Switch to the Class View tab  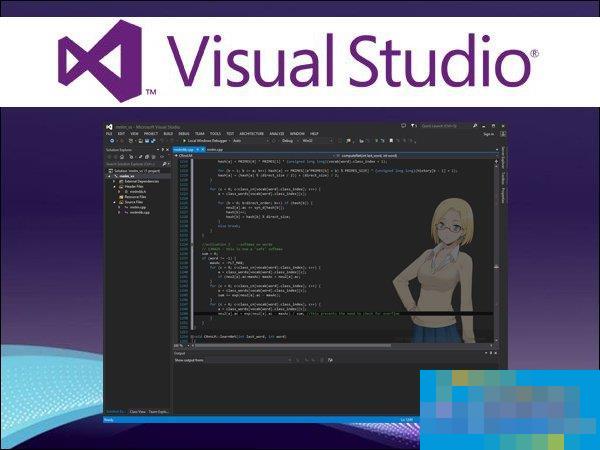[137, 412]
